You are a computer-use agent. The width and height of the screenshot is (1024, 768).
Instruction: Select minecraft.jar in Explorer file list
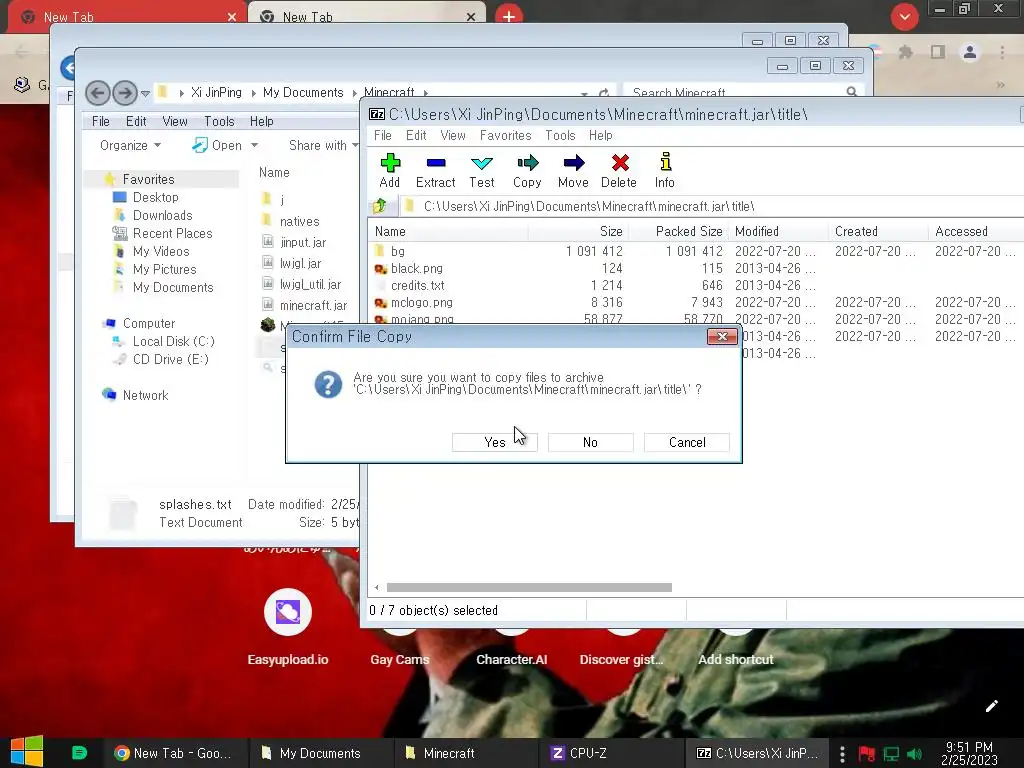point(313,305)
